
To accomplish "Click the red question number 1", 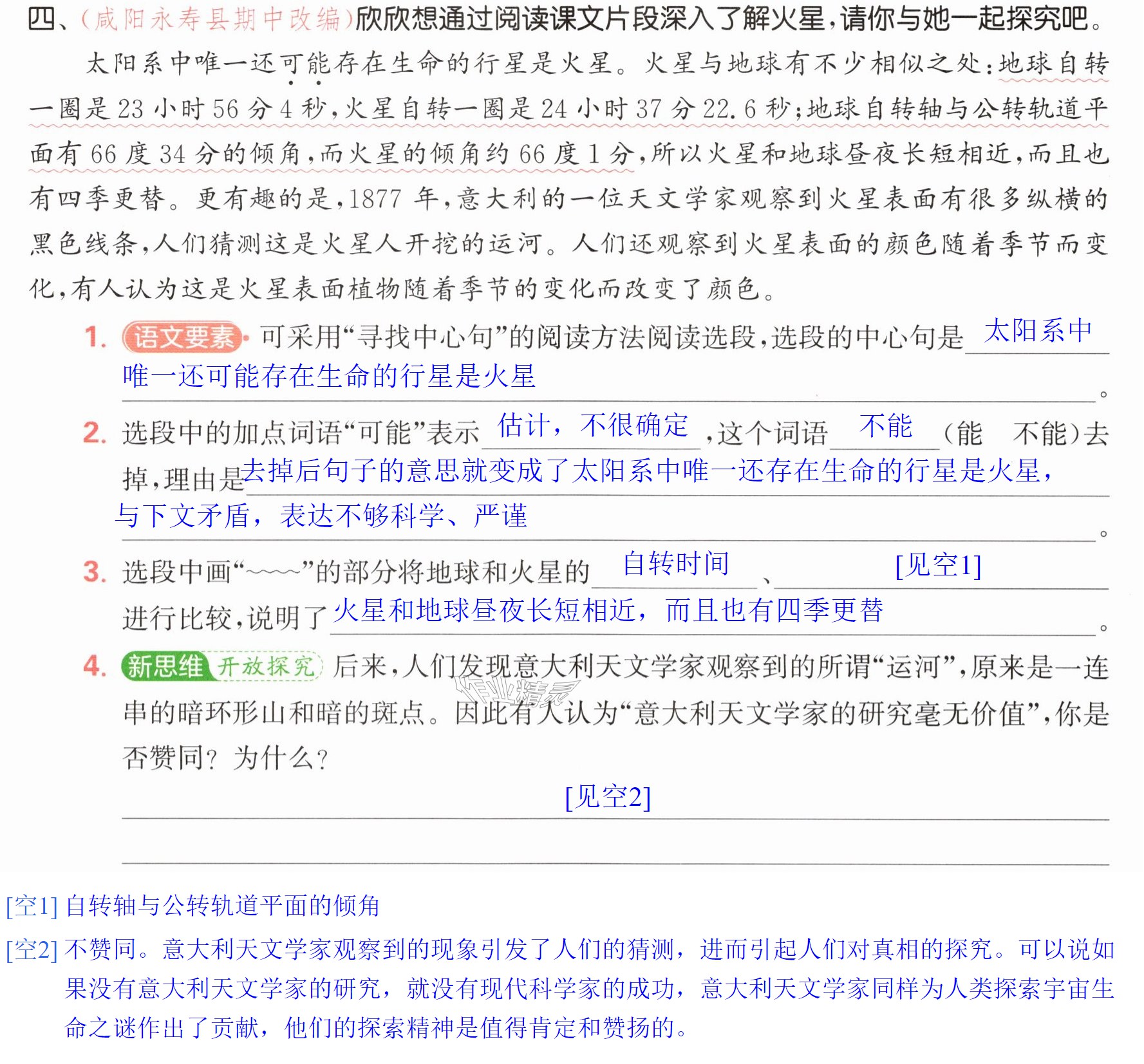I will coord(95,337).
